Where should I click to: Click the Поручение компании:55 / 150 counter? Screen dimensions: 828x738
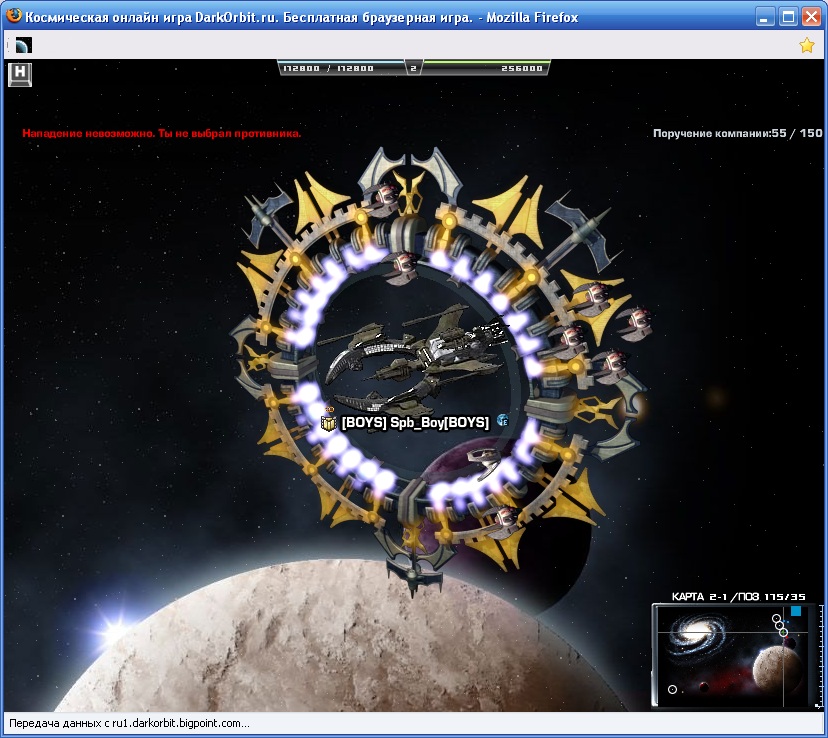(x=738, y=133)
